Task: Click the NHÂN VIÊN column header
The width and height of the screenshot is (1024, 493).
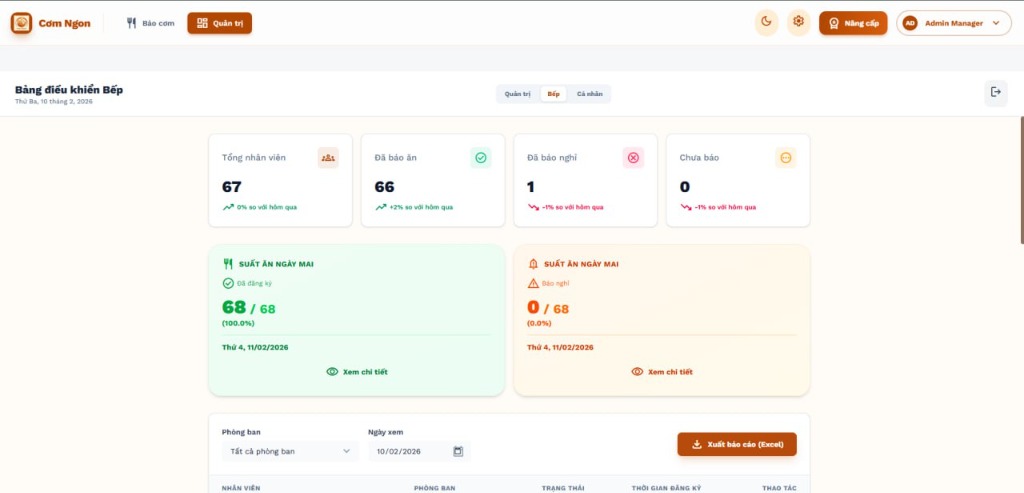Action: 241,488
